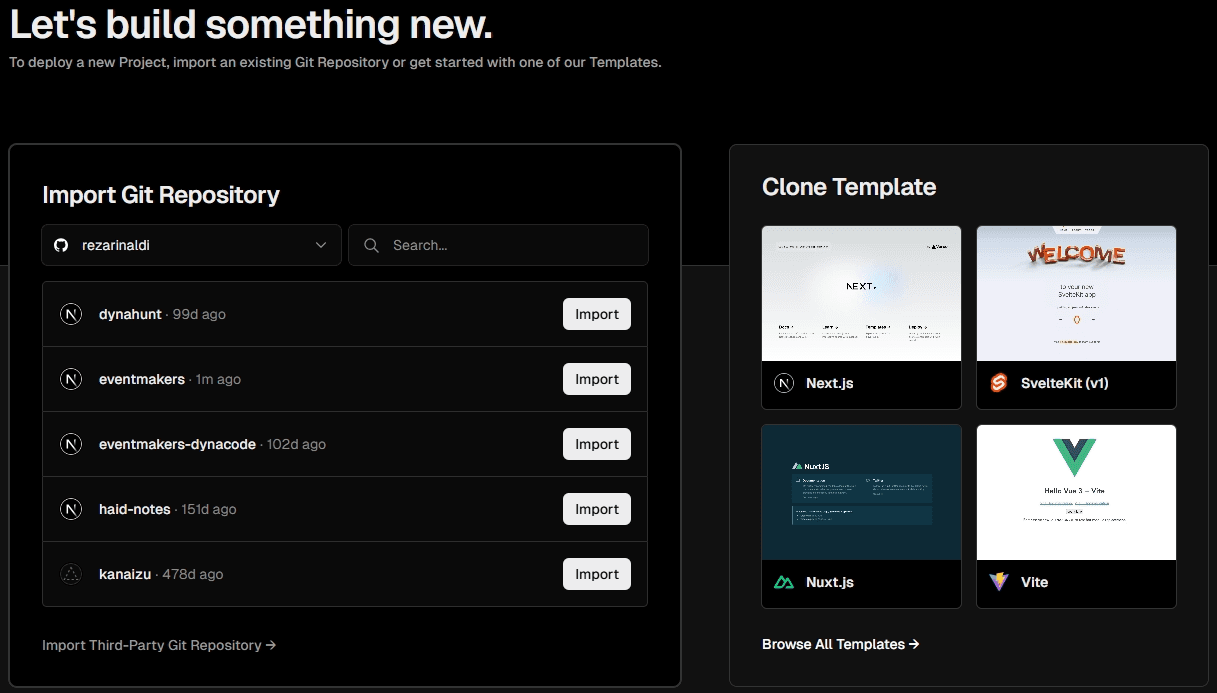Click the SvelteKit logo icon
Viewport: 1217px width, 693px height.
[x=999, y=383]
